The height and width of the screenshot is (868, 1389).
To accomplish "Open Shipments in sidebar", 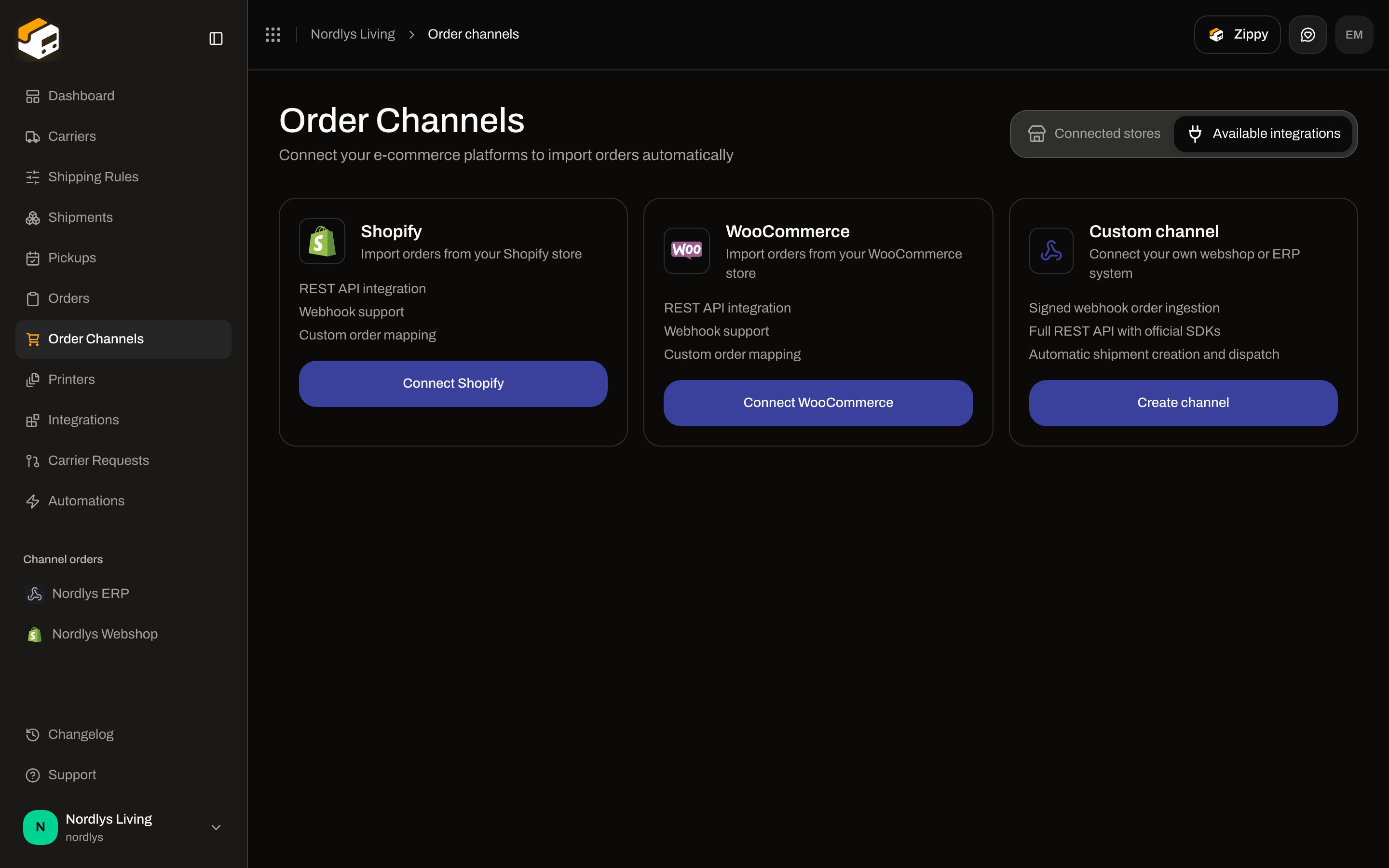I will point(123,217).
